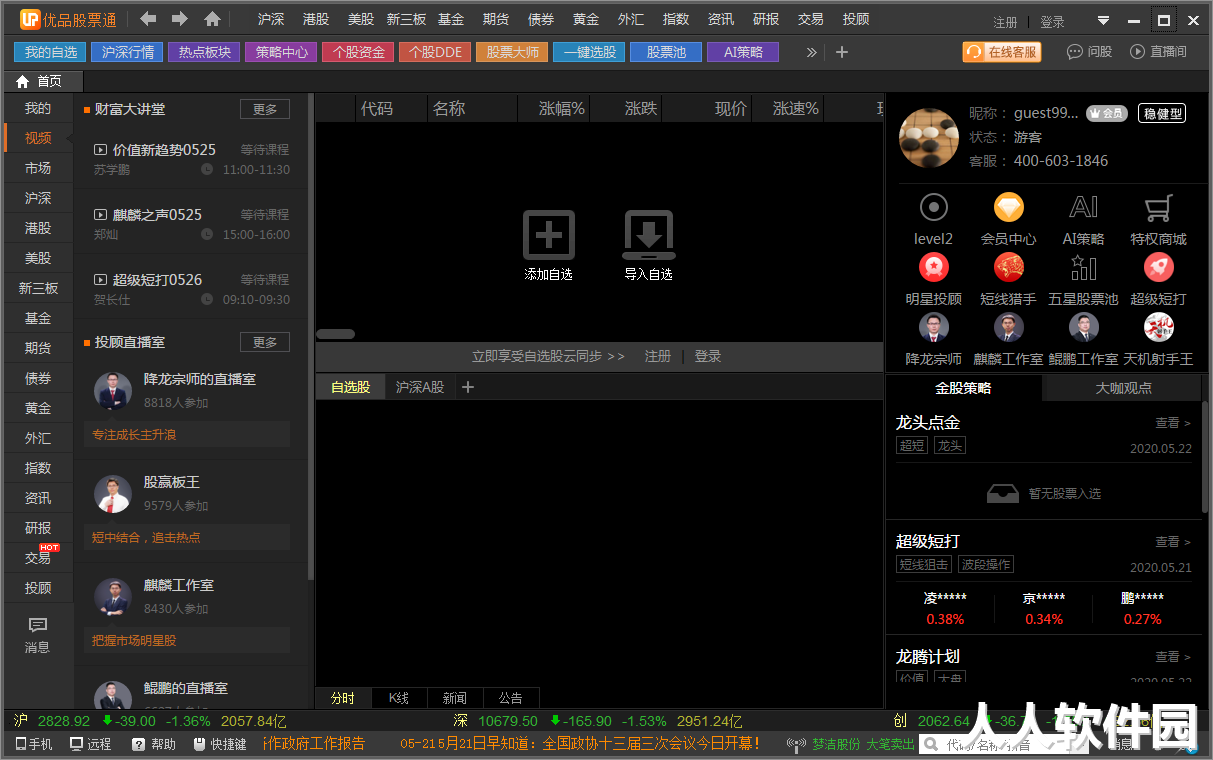Open 鲲鹏工作室 advisor avatar

[x=1084, y=327]
